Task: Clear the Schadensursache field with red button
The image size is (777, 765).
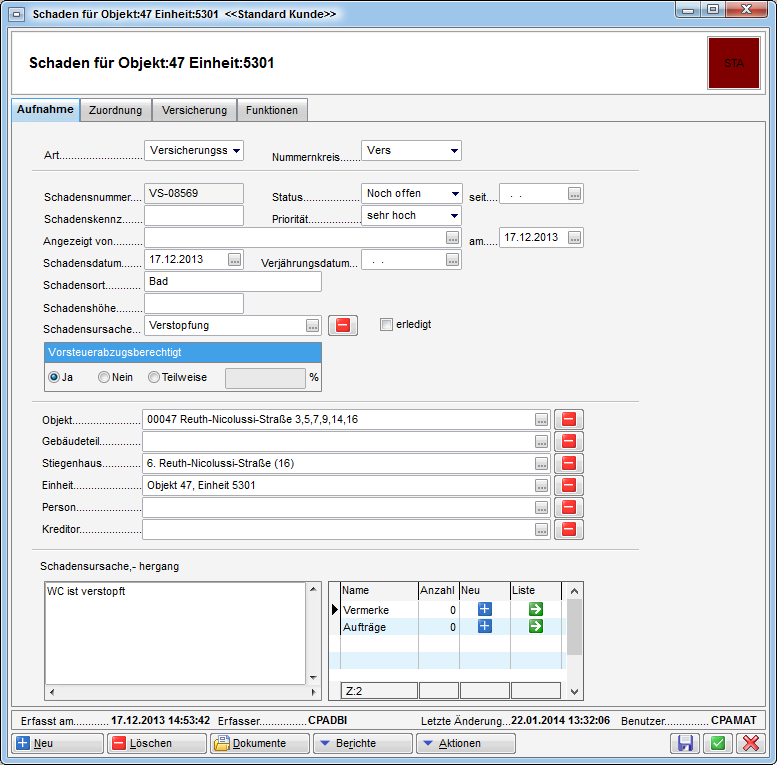Action: pyautogui.click(x=342, y=325)
